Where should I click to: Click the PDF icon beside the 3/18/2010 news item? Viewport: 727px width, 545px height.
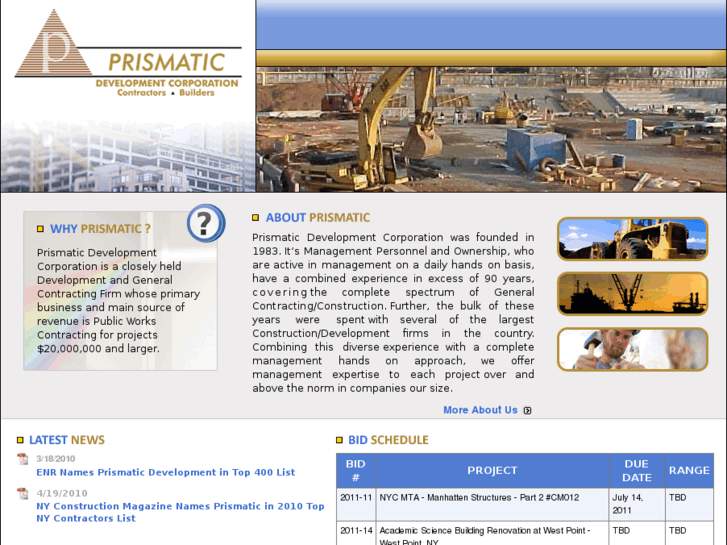23,459
